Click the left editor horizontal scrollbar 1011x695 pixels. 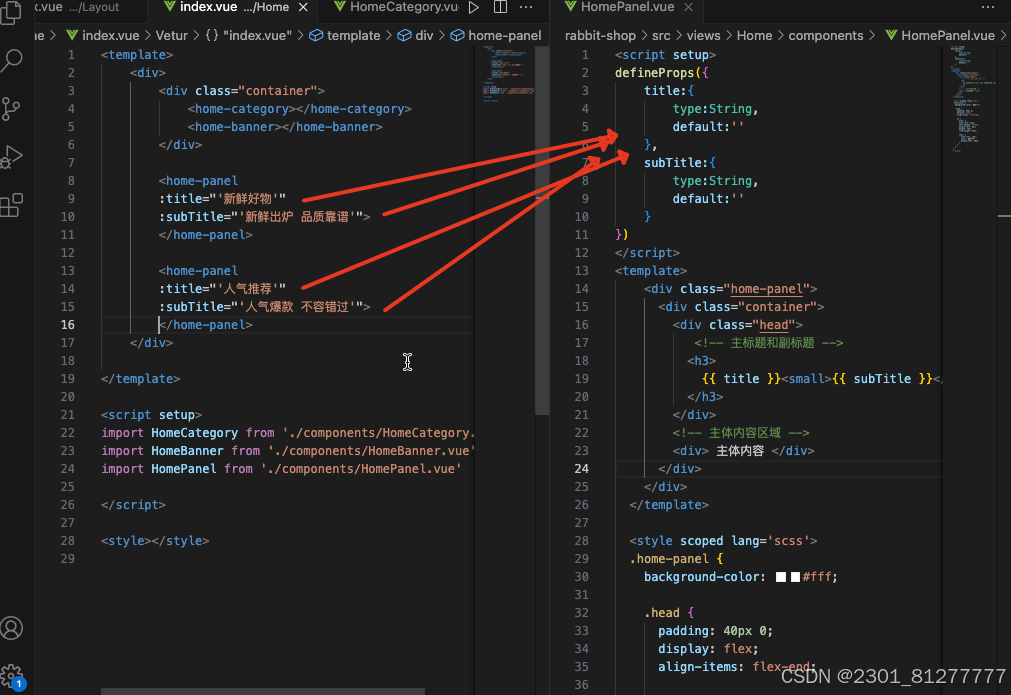tap(263, 691)
